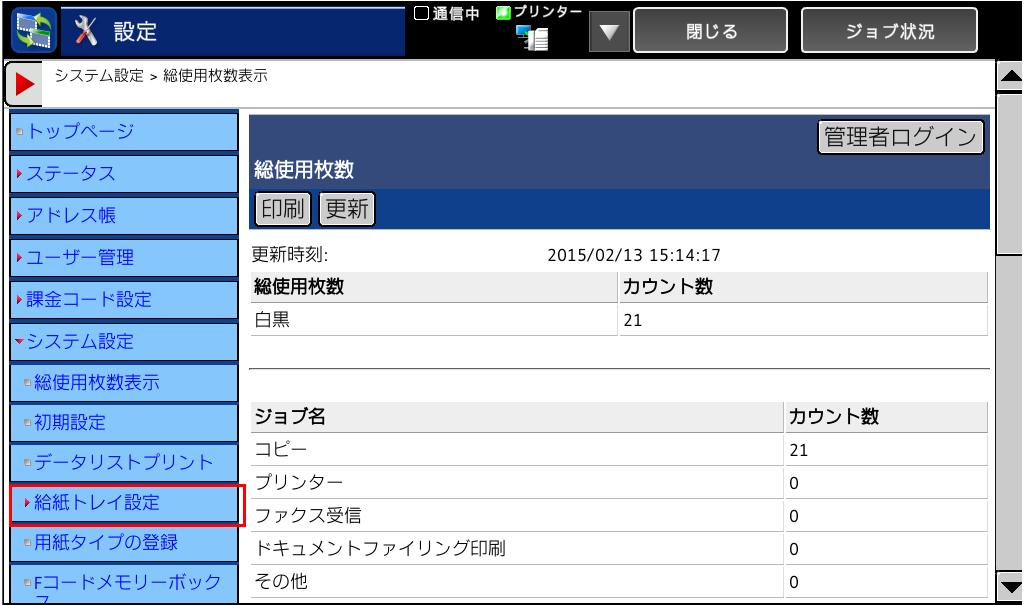Click the green mode-switch icon at top-left

tap(33, 30)
